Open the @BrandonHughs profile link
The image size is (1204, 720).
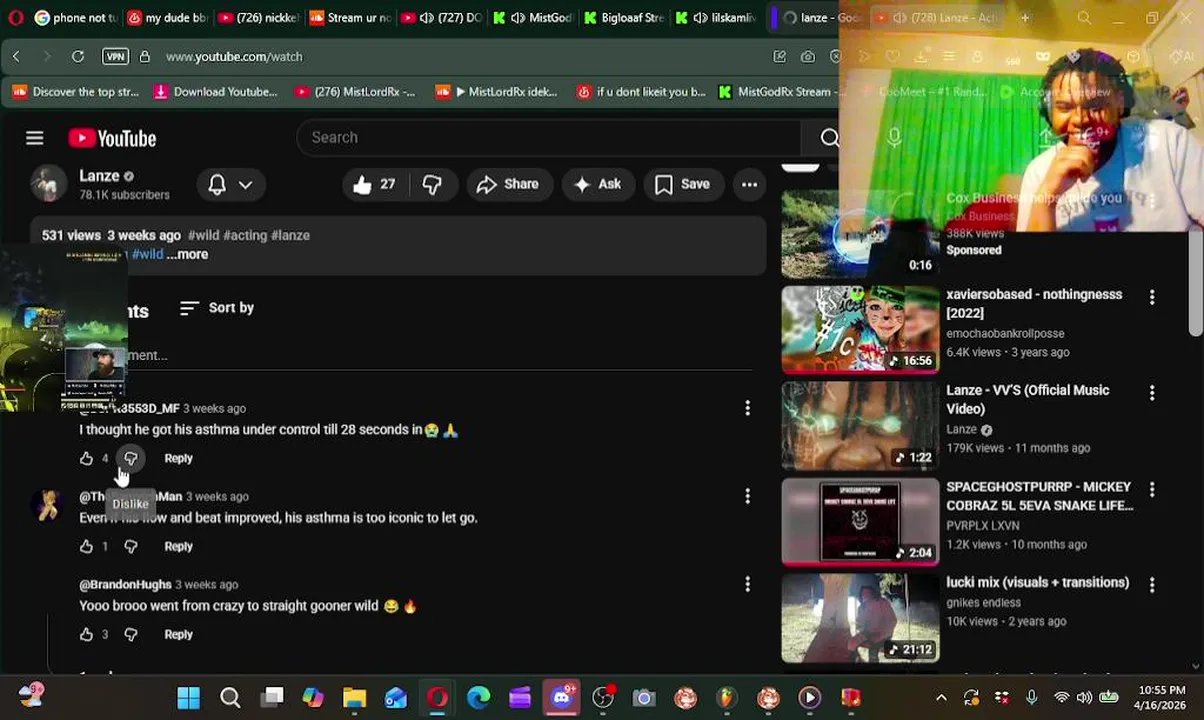pos(125,584)
